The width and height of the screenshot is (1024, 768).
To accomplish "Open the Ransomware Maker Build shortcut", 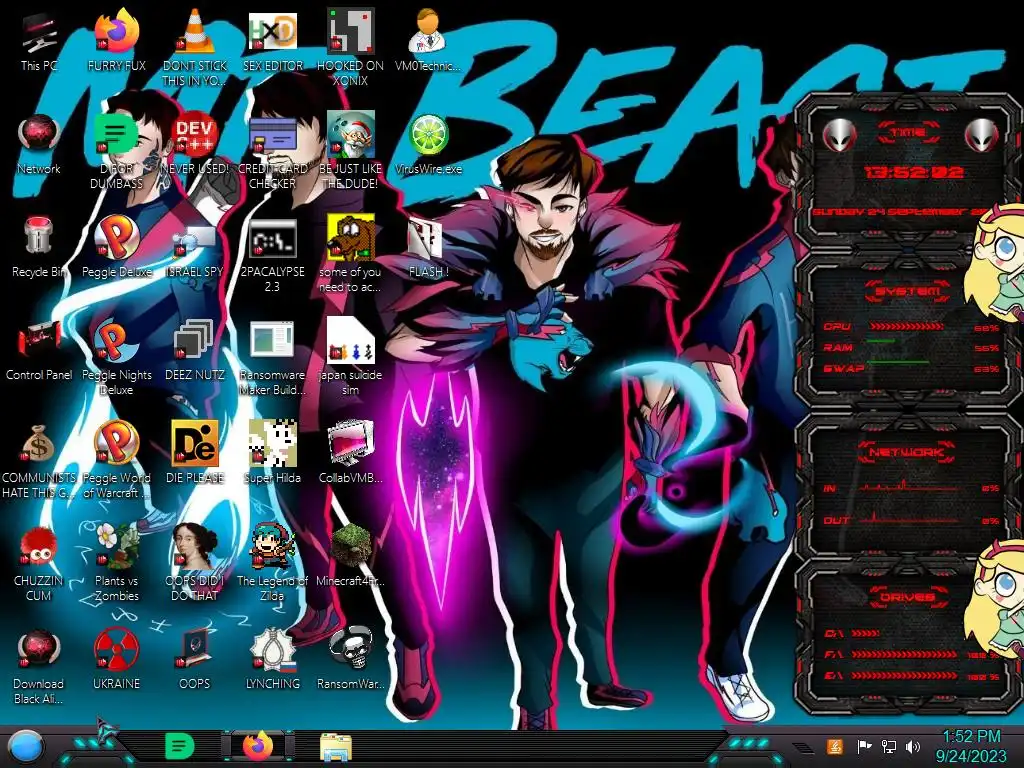I will click(272, 340).
